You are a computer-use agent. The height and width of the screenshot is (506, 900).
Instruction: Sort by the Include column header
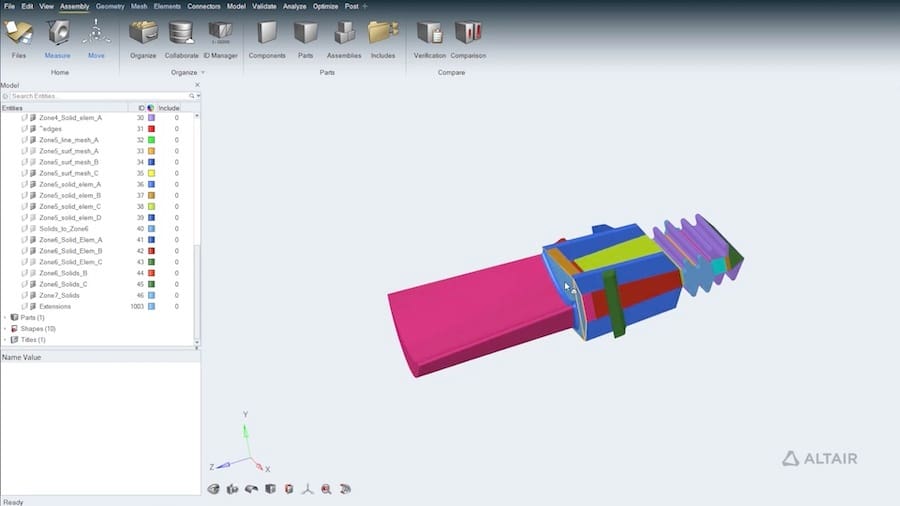[x=169, y=108]
